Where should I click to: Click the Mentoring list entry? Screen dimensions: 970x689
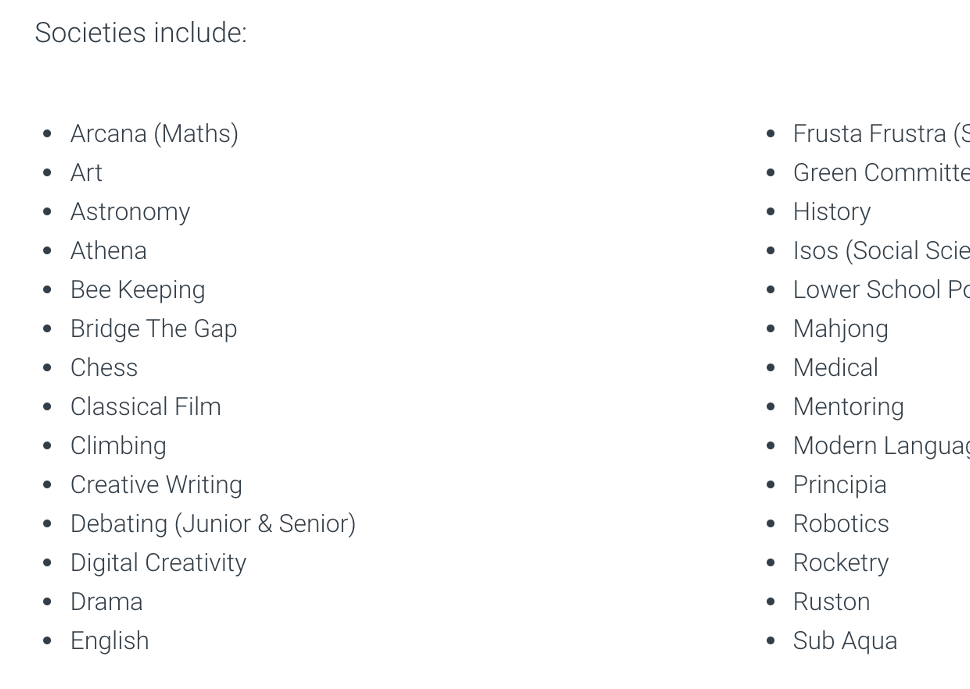848,406
